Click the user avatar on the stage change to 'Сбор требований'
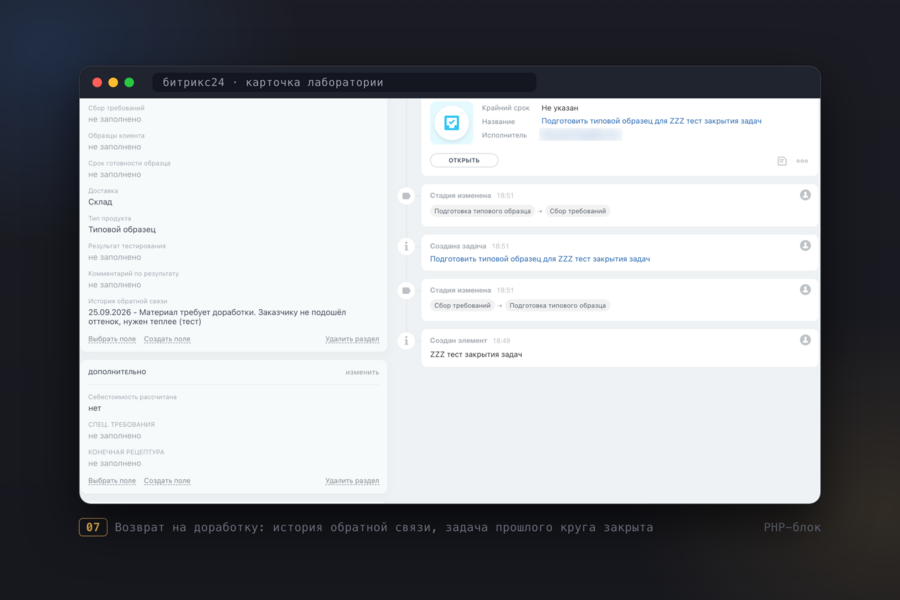Image resolution: width=900 pixels, height=600 pixels. coord(805,195)
